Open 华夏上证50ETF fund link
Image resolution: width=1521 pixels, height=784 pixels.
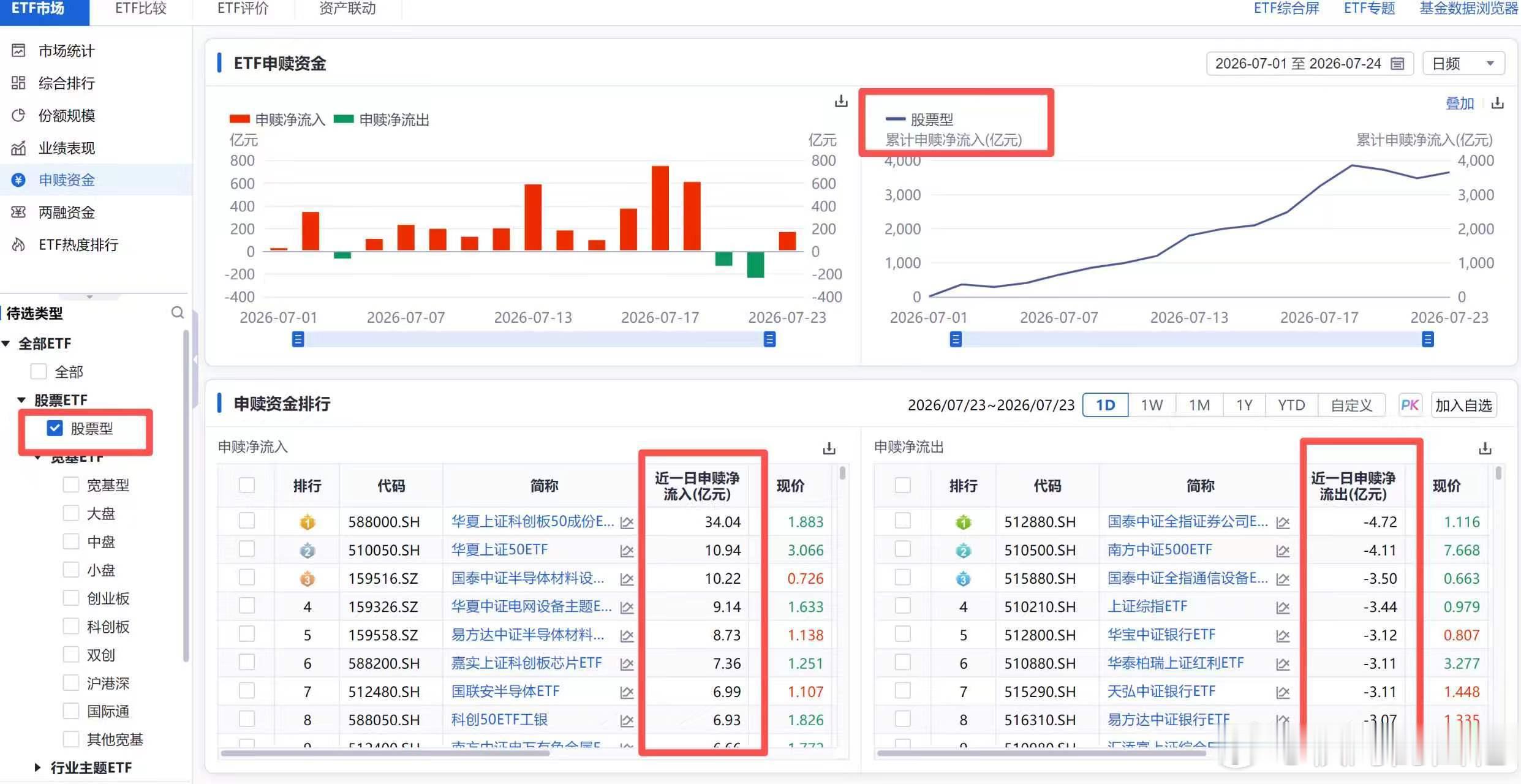500,549
